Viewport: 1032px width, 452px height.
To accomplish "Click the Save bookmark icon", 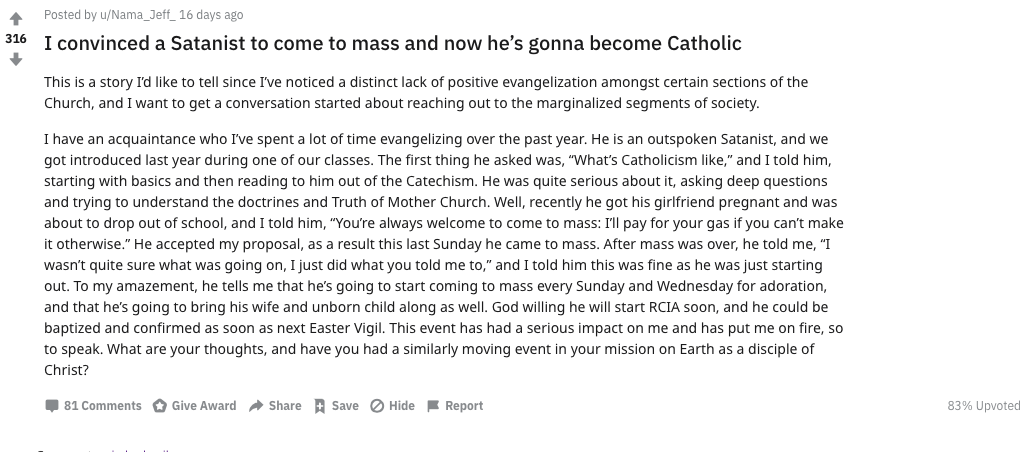I will tap(320, 406).
